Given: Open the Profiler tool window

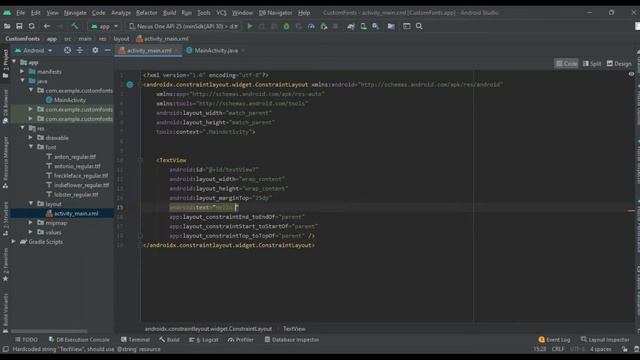Looking at the screenshot, I should 241,340.
